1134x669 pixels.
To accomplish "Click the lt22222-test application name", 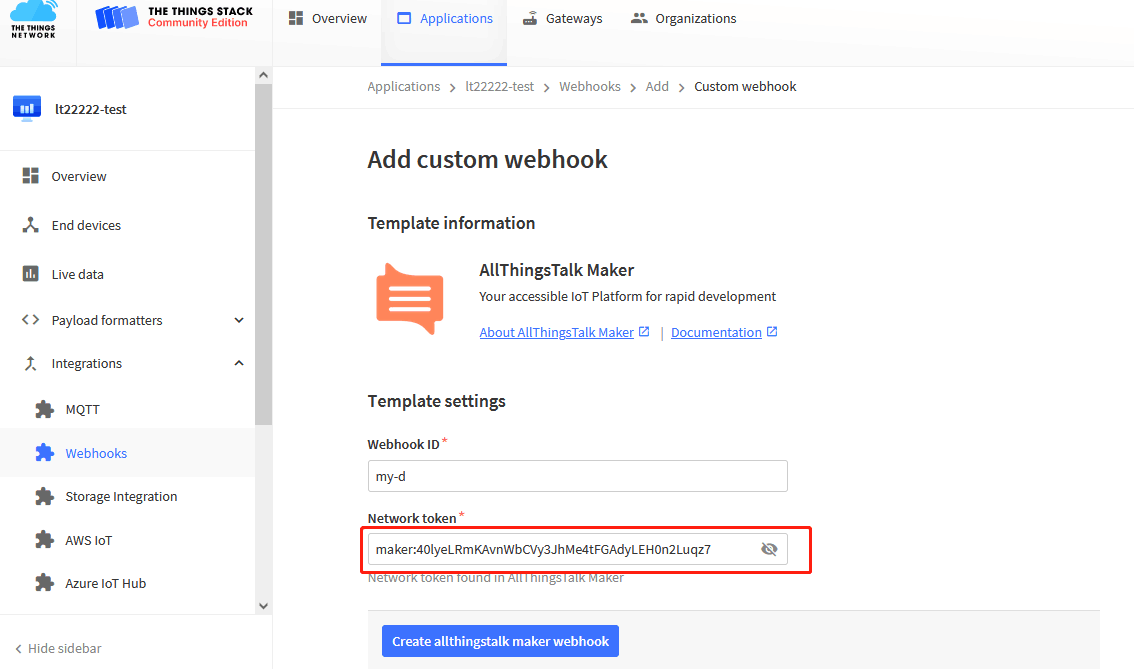I will pyautogui.click(x=90, y=109).
